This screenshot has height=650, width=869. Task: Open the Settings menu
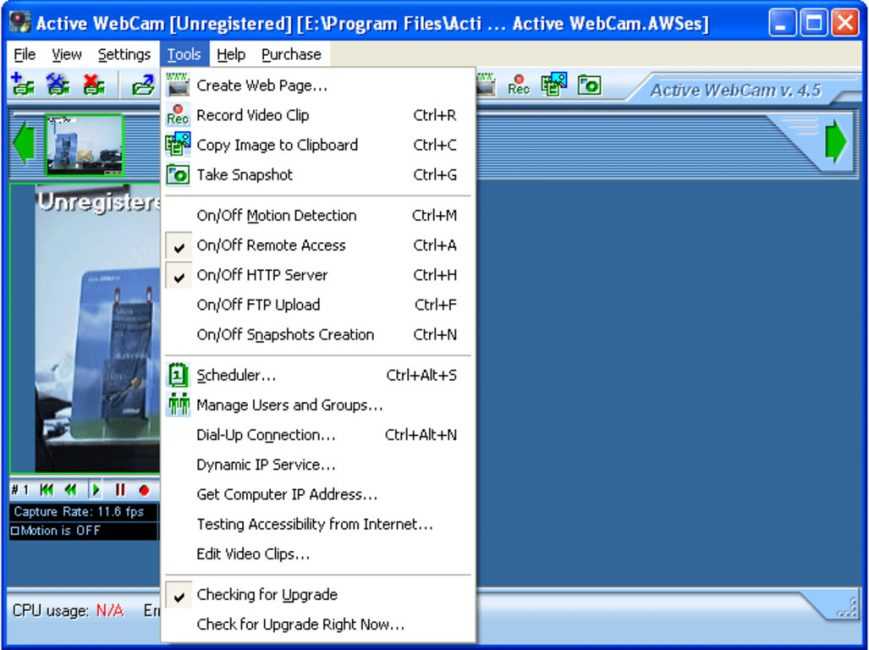pos(124,54)
